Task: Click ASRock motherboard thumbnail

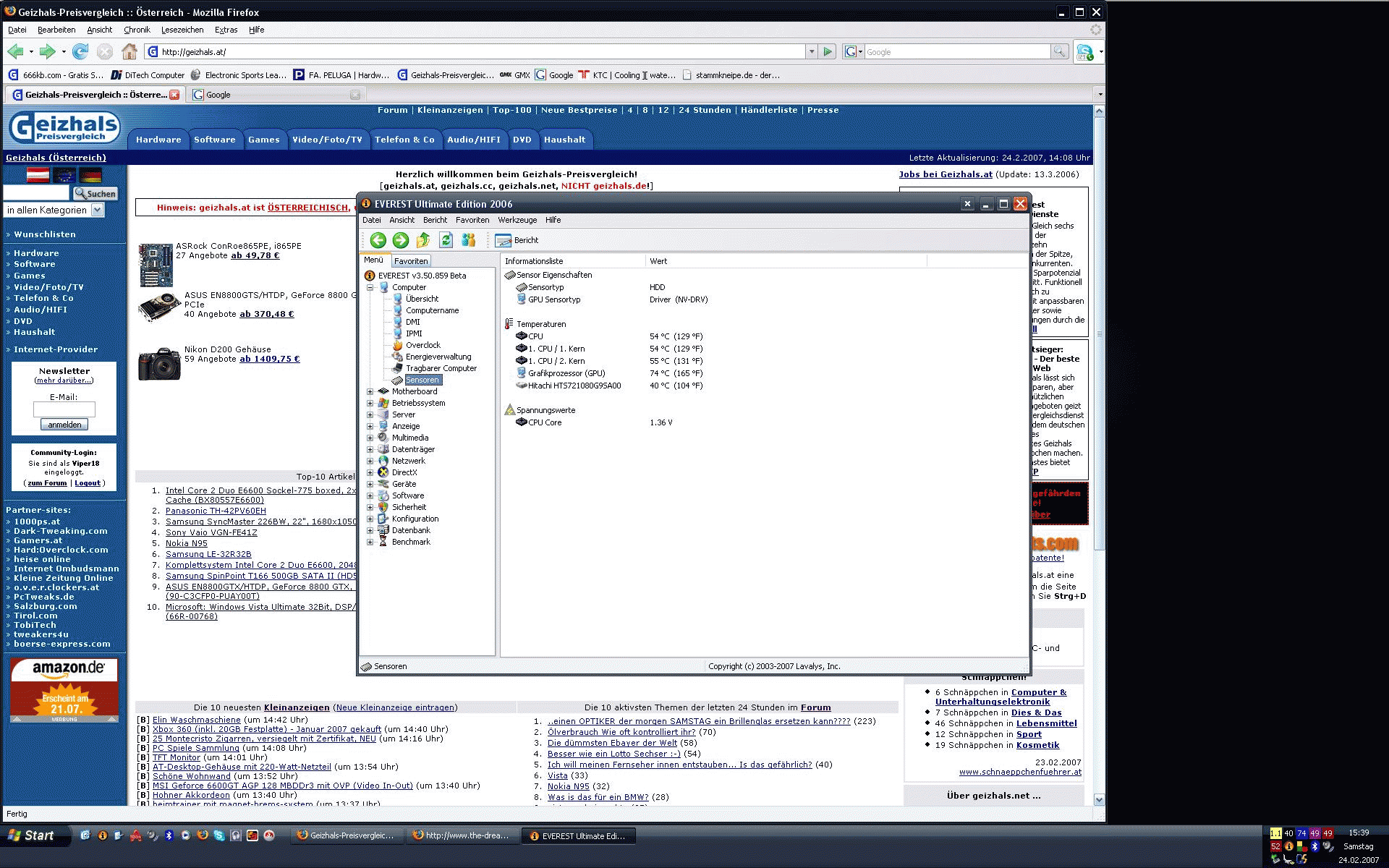Action: pyautogui.click(x=156, y=265)
